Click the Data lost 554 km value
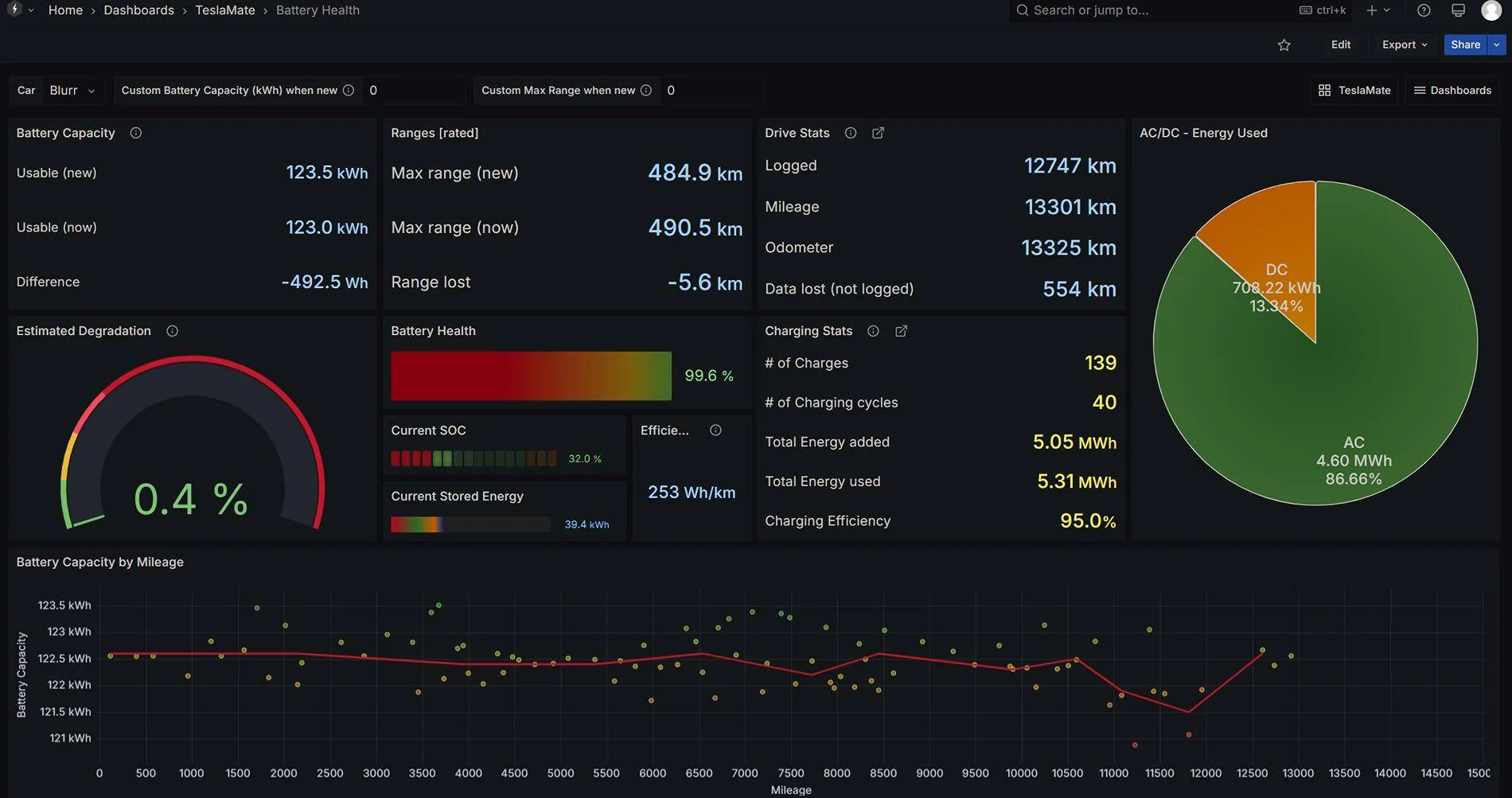The height and width of the screenshot is (798, 1512). (1079, 289)
